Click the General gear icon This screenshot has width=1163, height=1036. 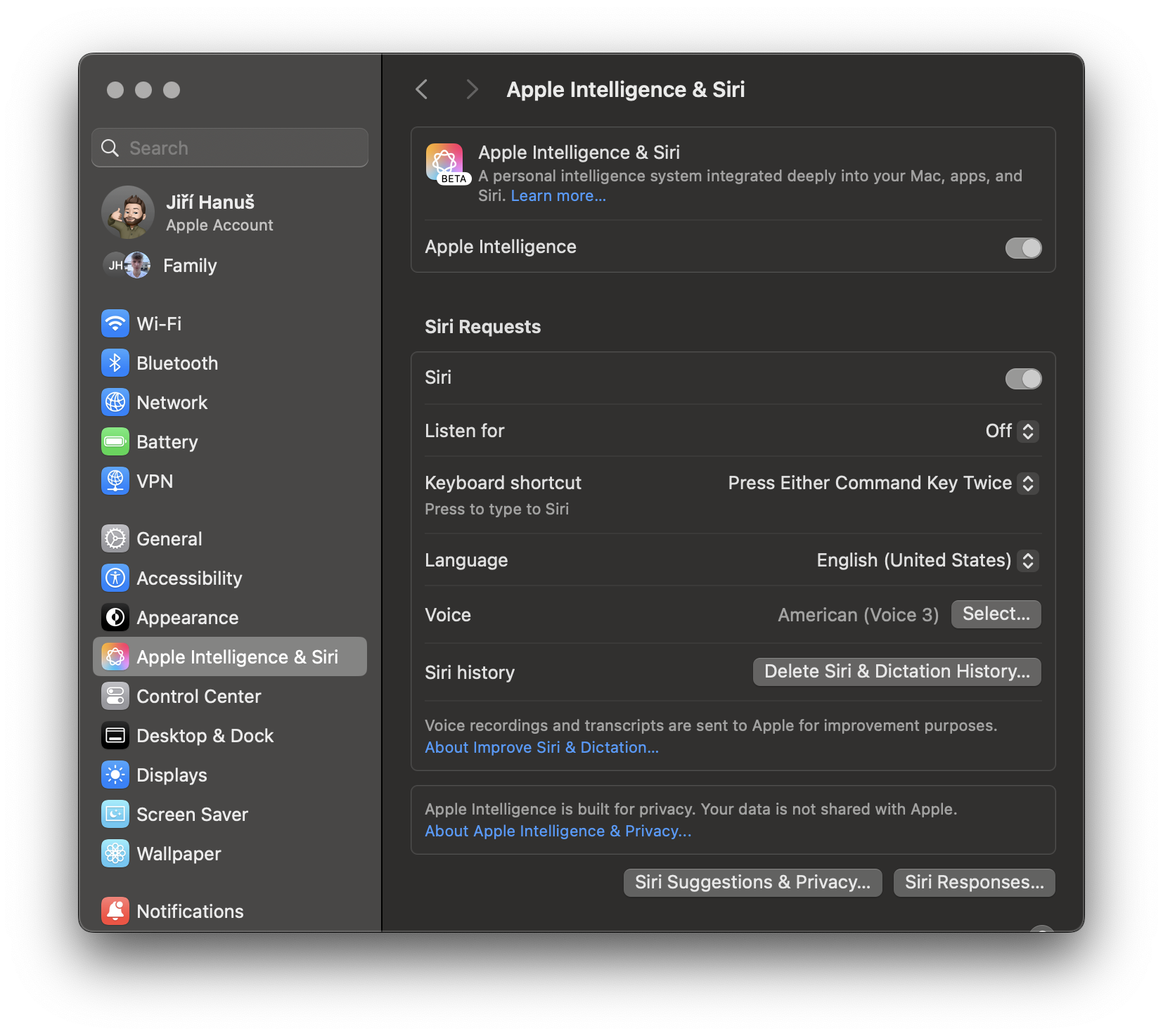(115, 538)
